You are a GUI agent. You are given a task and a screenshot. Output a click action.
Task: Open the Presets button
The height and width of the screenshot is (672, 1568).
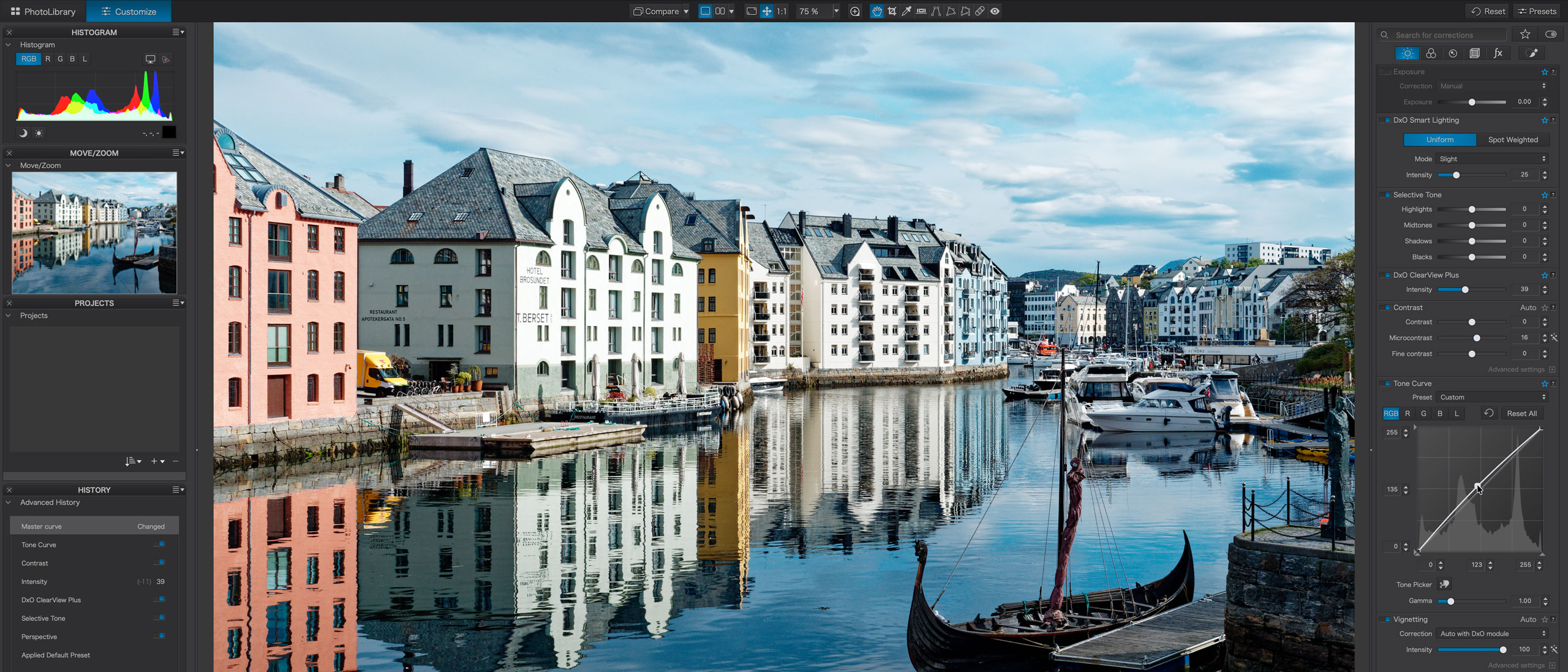1536,11
